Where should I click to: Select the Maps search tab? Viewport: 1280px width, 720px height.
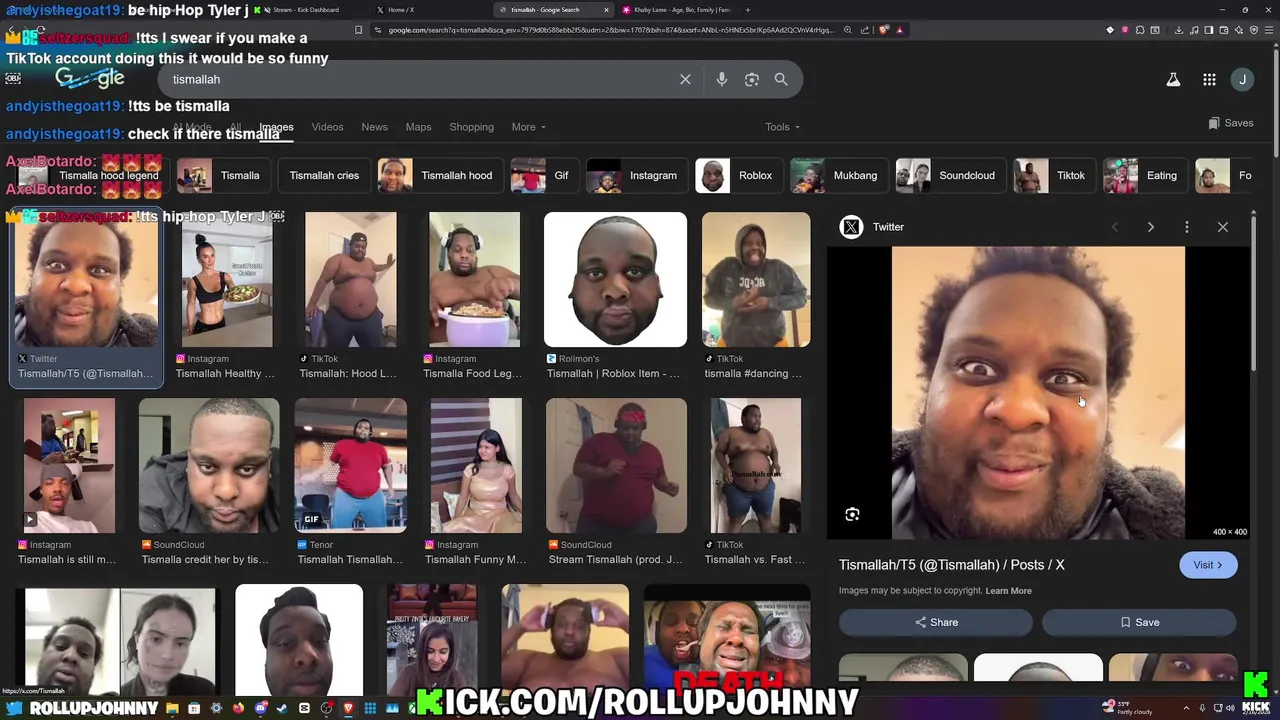pyautogui.click(x=418, y=127)
